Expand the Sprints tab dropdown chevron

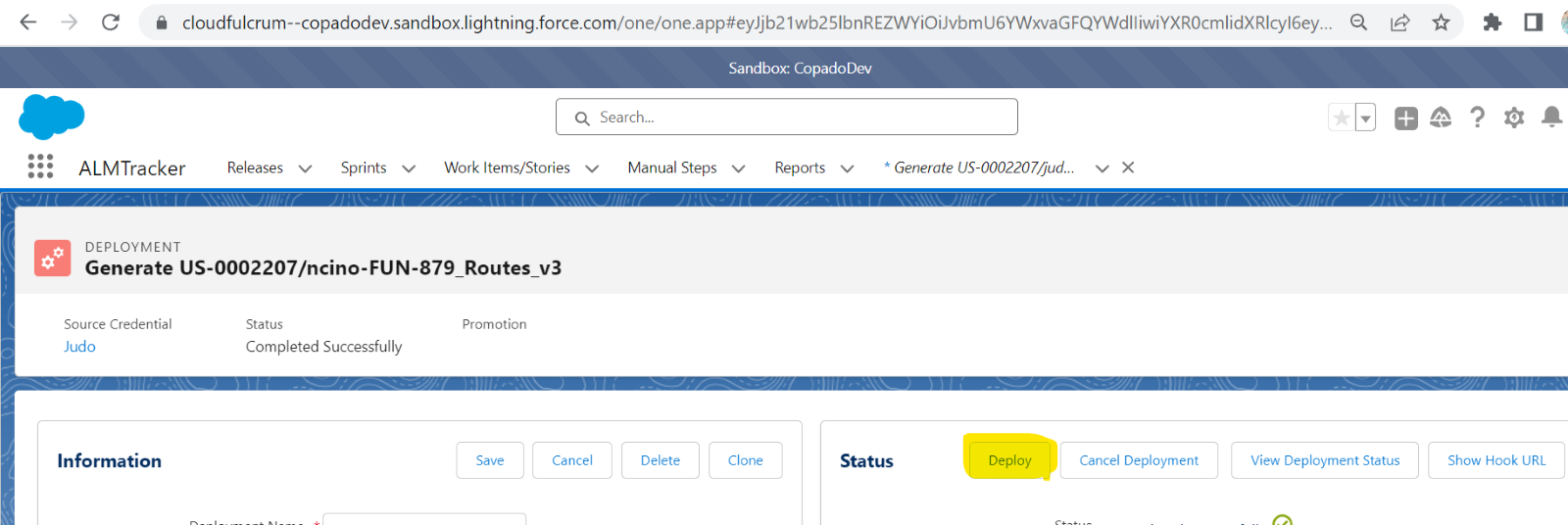409,168
